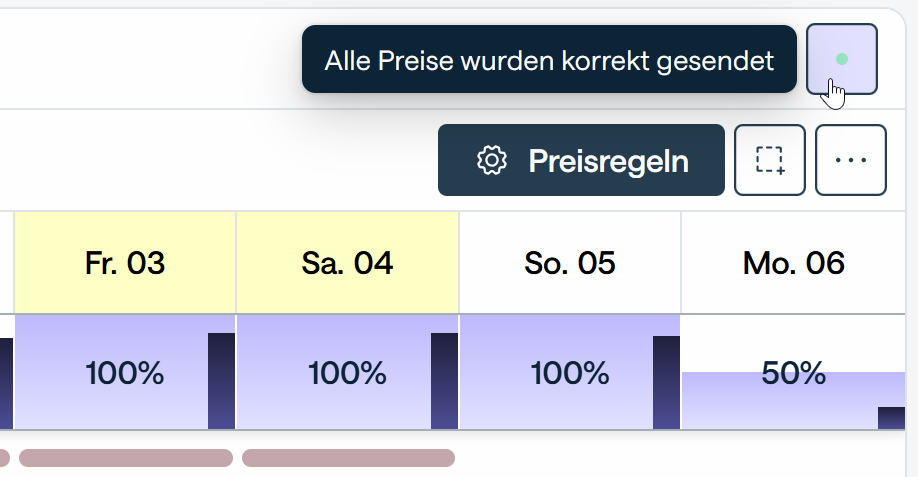Click the dark bar beside So. 05 occupancy

pyautogui.click(x=666, y=383)
